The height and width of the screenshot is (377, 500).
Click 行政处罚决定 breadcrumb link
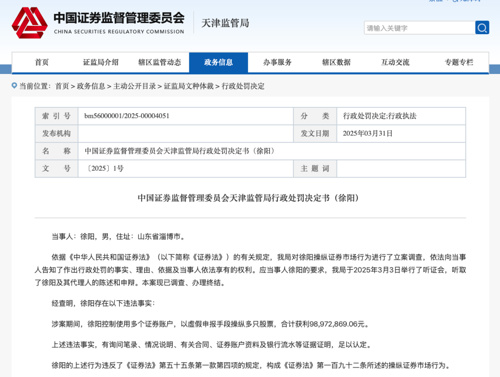pos(243,86)
